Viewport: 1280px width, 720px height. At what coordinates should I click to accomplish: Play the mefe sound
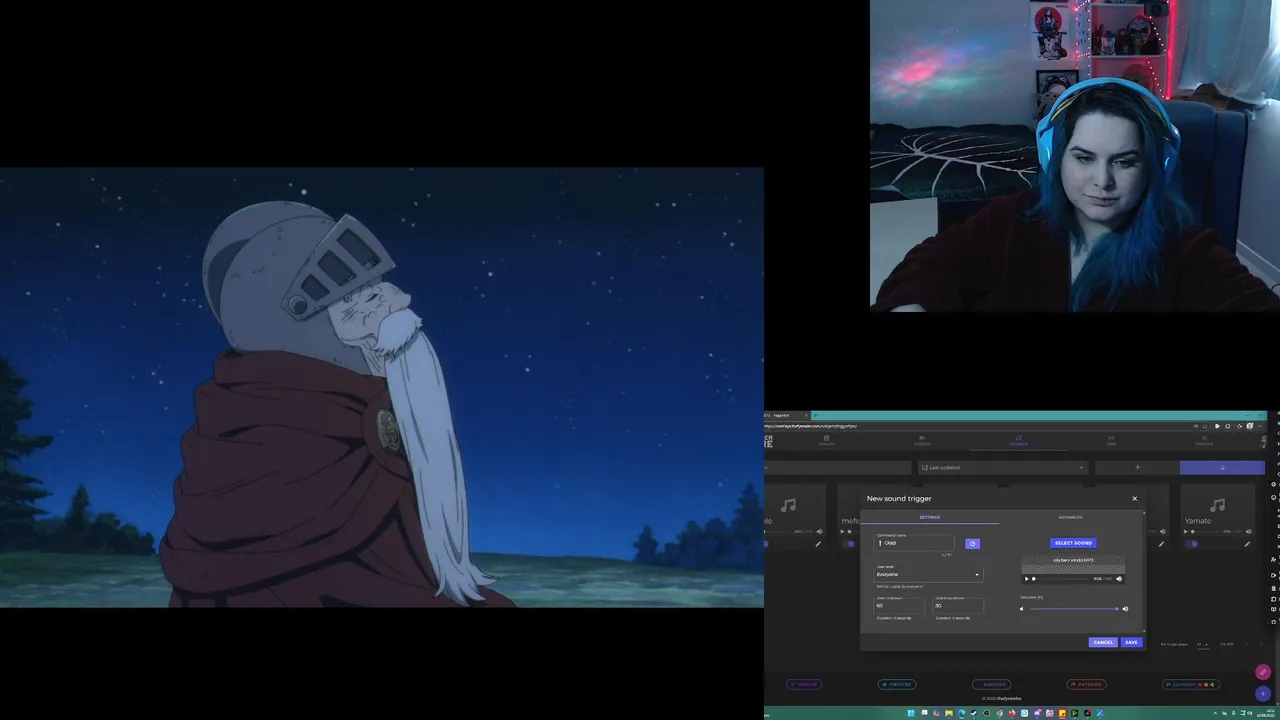pos(842,532)
